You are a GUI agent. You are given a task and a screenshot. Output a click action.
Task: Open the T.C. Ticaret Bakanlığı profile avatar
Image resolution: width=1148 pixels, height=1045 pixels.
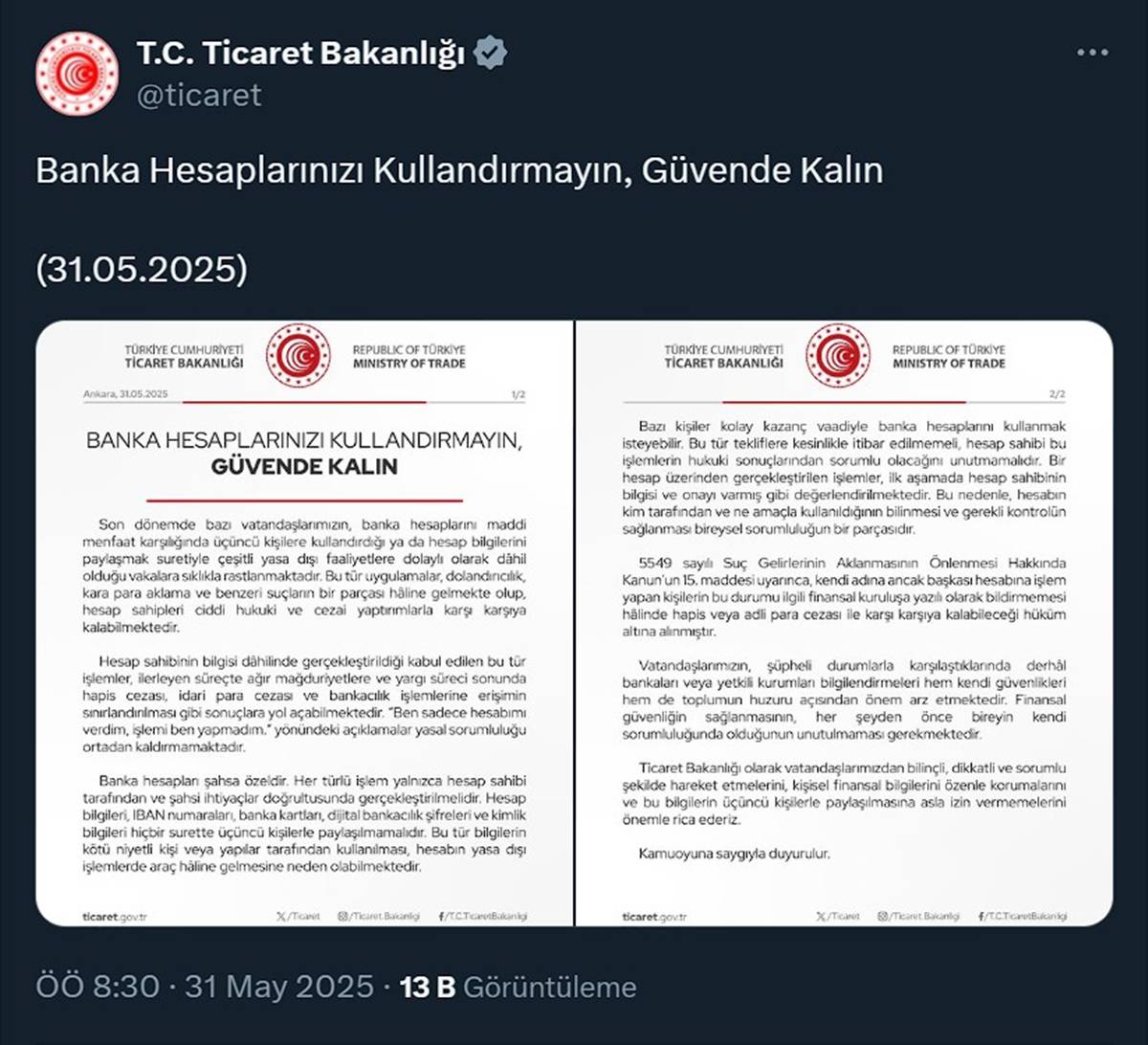[x=77, y=69]
